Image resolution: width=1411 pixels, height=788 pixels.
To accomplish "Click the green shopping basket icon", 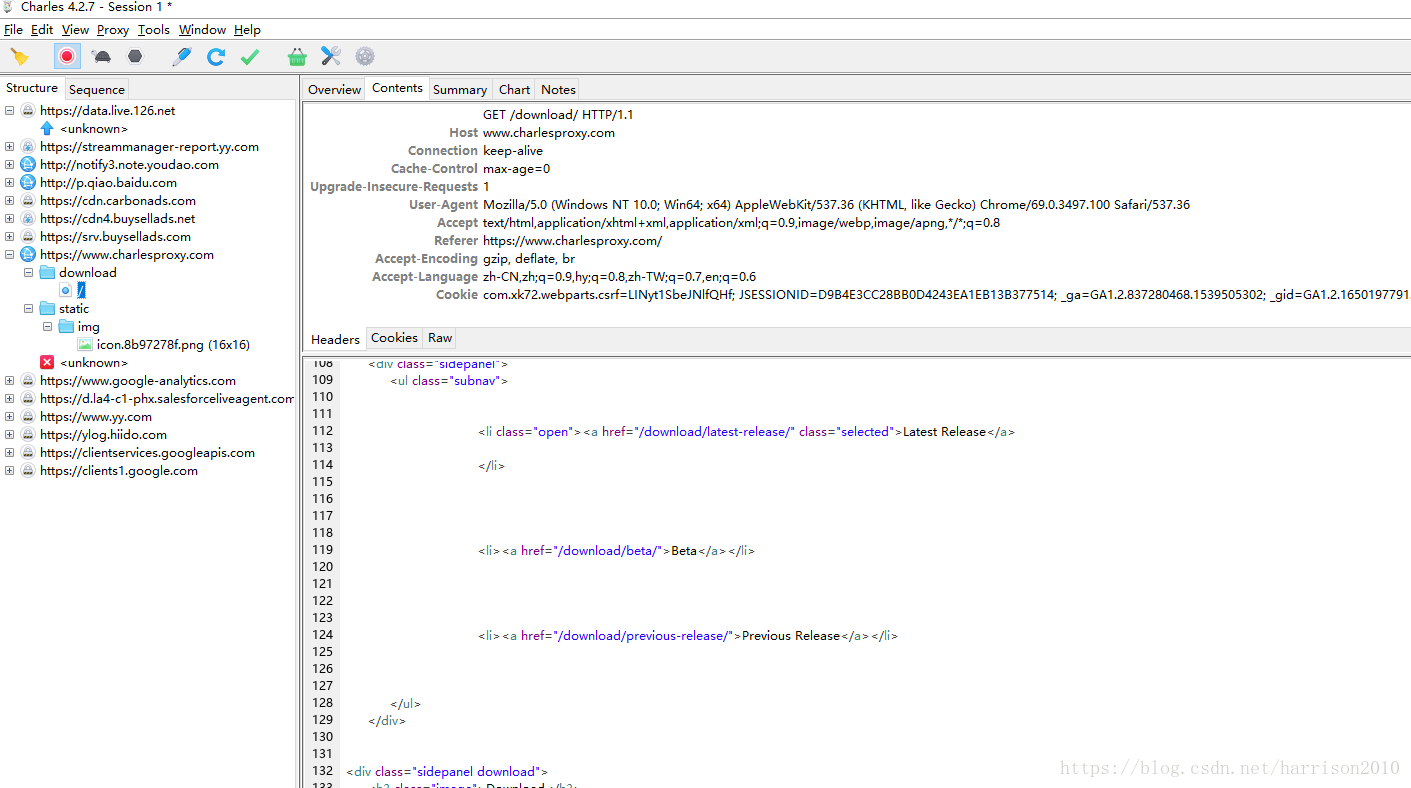I will click(x=297, y=57).
